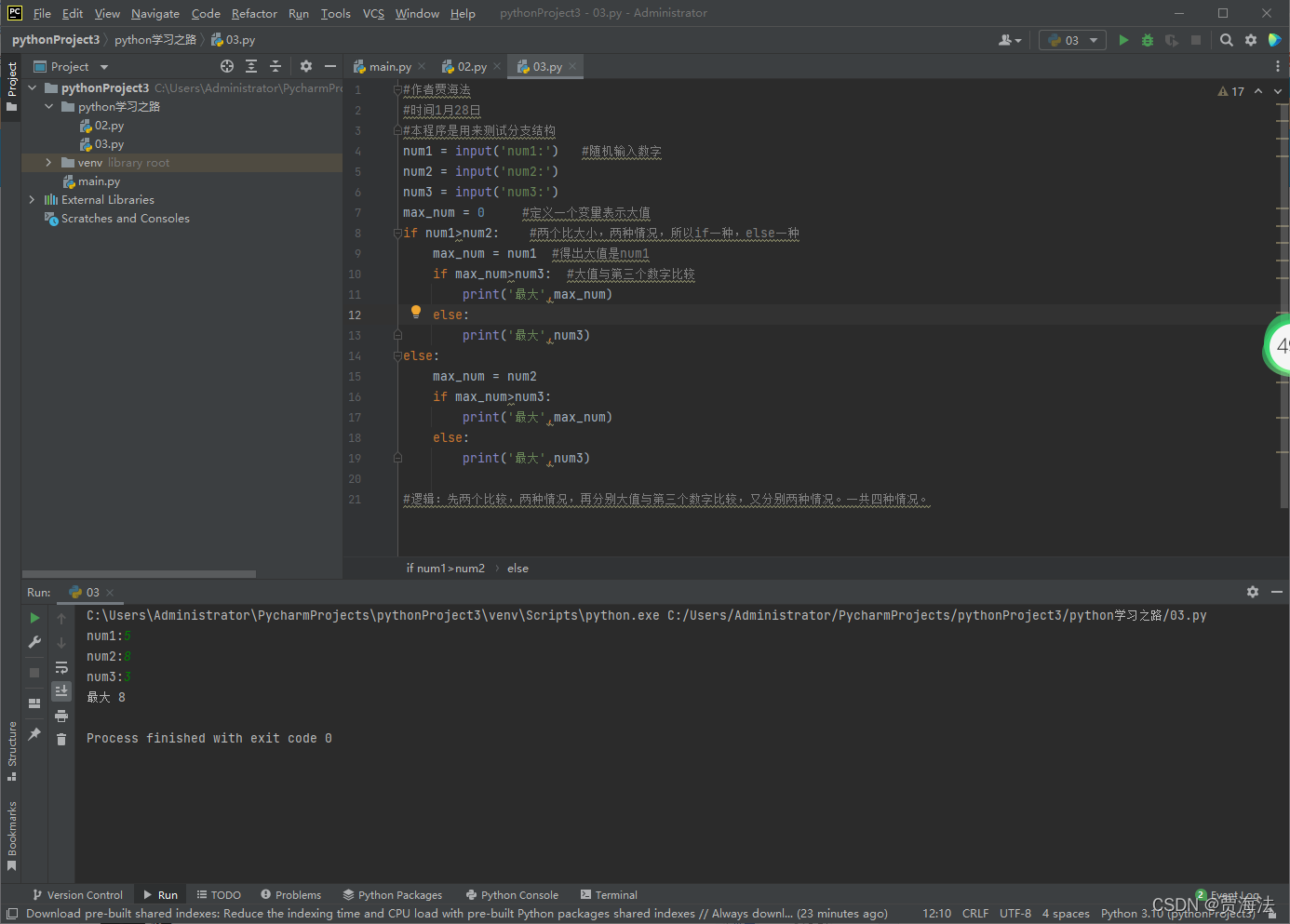Click breadcrumb 'if num1>num2' below editor
Viewport: 1290px width, 924px height.
(x=445, y=568)
